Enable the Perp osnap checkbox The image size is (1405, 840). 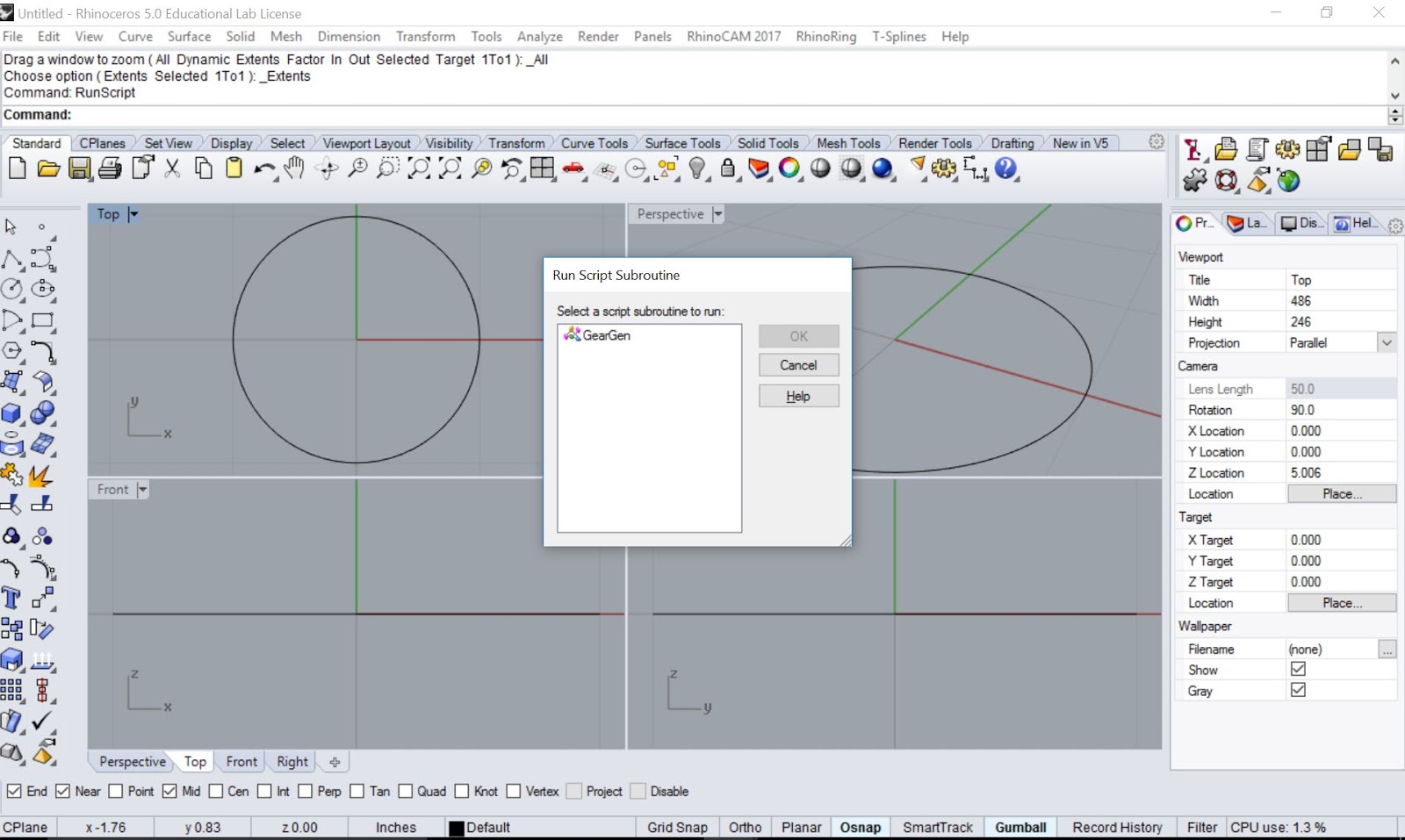click(305, 791)
